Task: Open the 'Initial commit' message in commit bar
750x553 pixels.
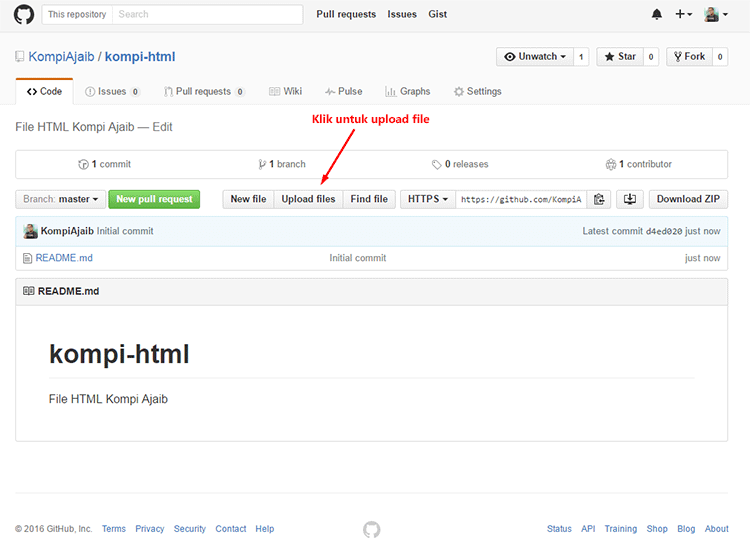Action: (x=125, y=231)
